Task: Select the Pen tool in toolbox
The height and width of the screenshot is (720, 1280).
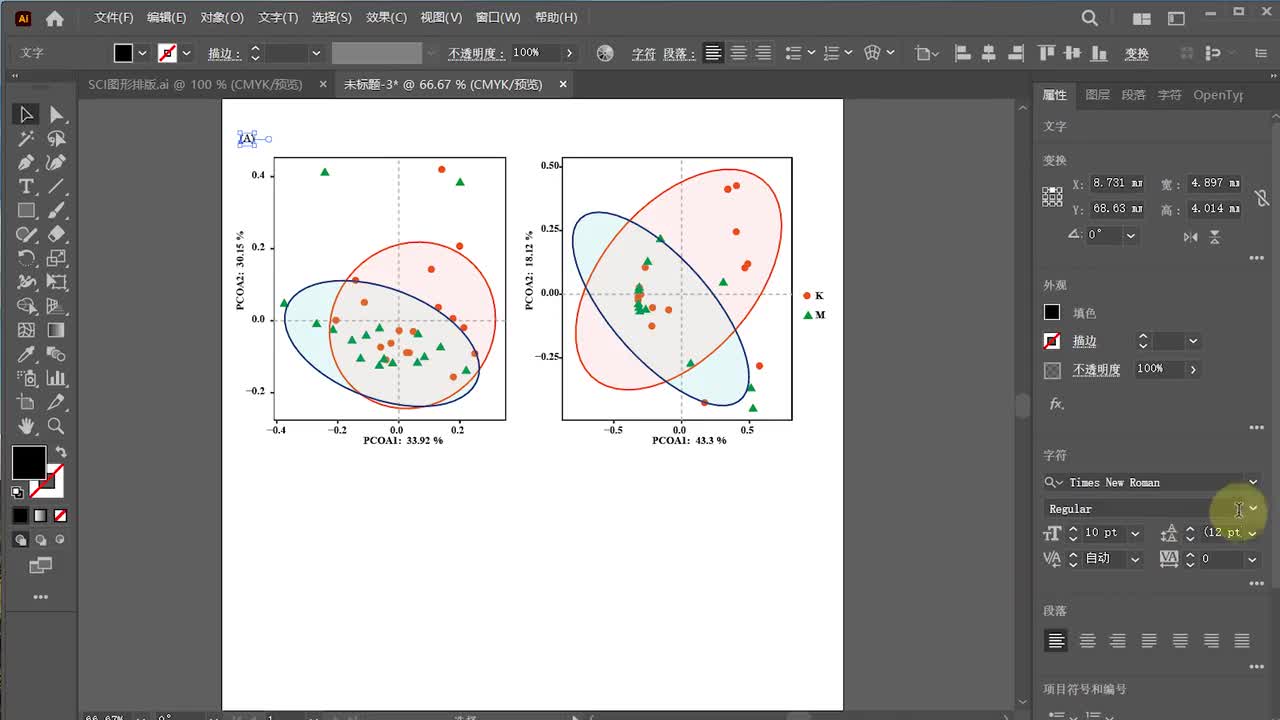Action: point(26,163)
